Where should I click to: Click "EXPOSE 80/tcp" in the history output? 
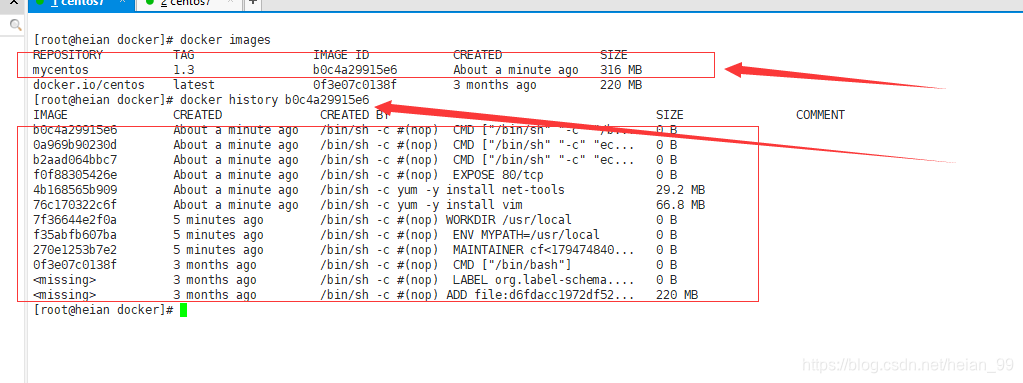point(498,175)
